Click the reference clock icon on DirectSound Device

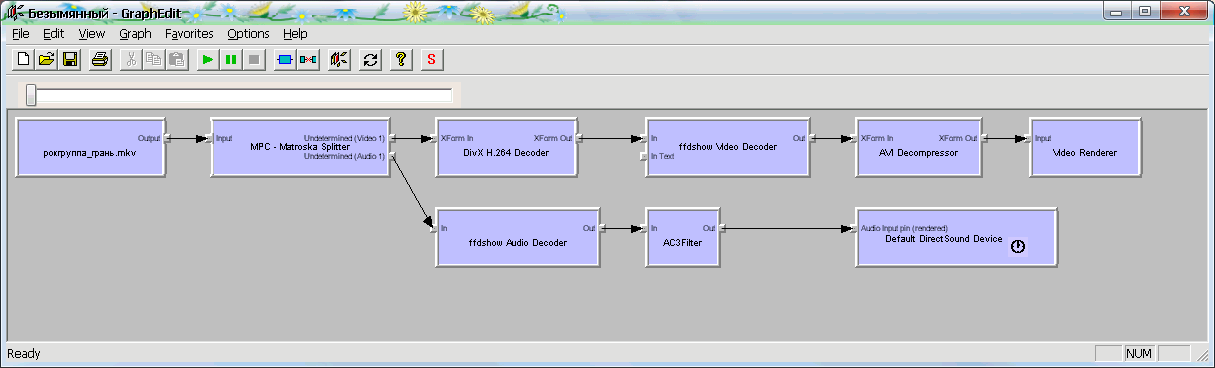pyautogui.click(x=1018, y=246)
